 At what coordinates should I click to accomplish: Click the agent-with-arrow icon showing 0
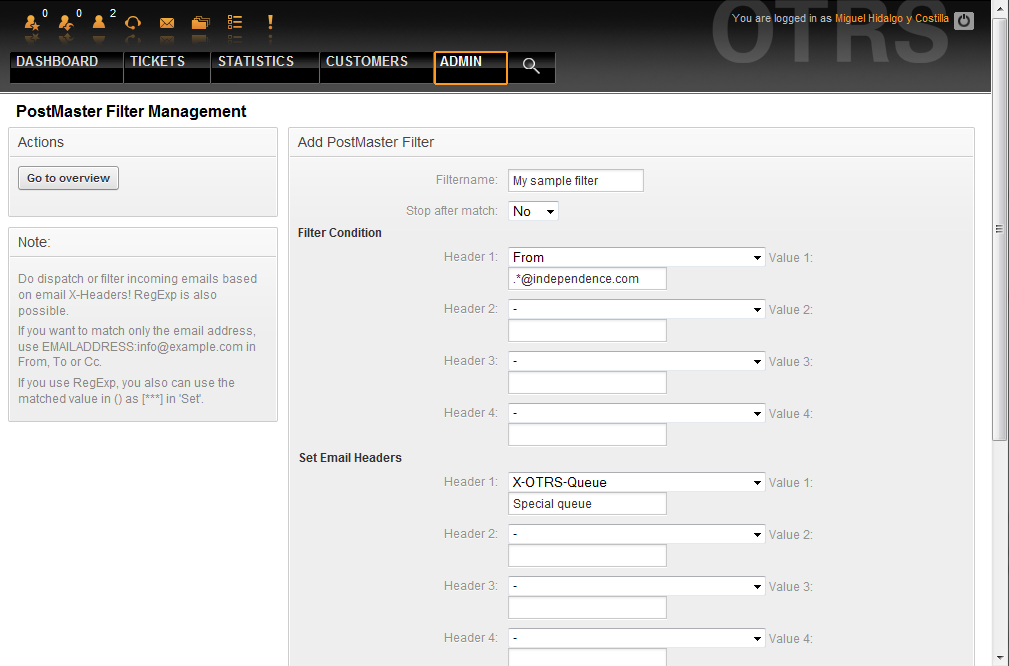point(66,22)
